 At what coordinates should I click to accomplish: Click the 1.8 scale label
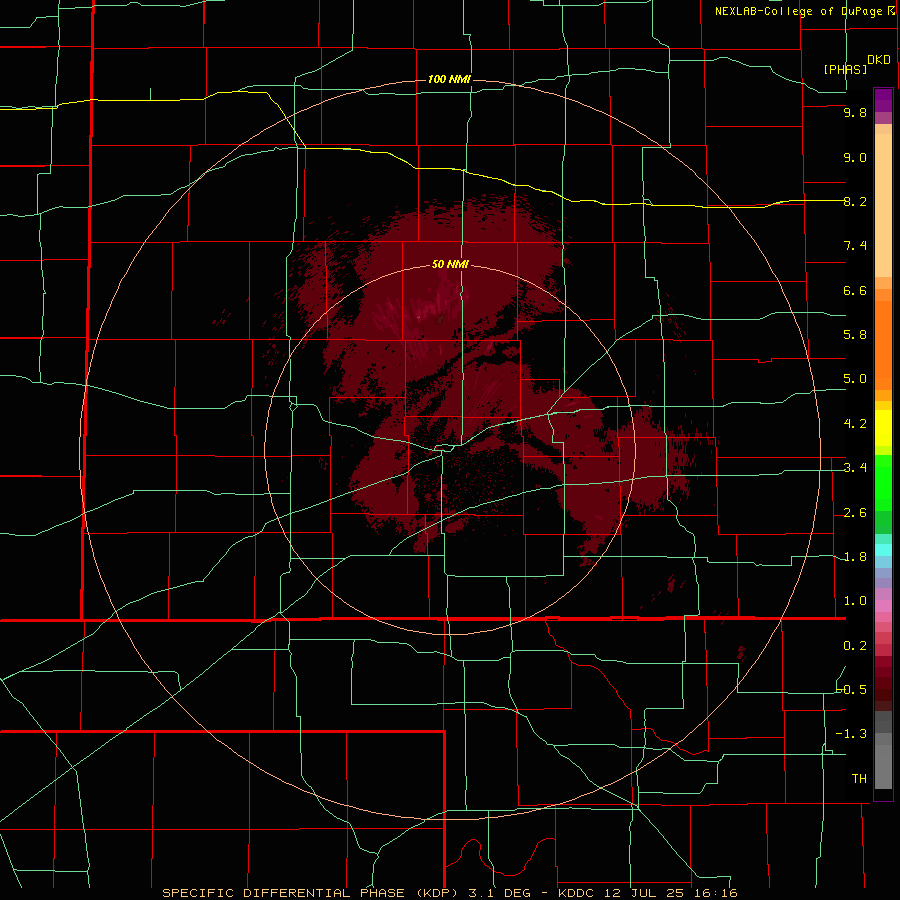pyautogui.click(x=855, y=557)
